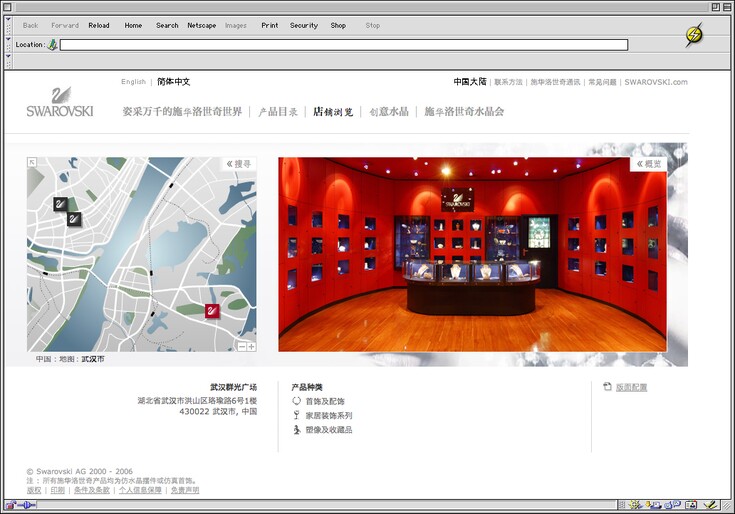Viewport: 735px width, 514px height.
Task: Zoom in the map with plus button
Action: pyautogui.click(x=251, y=346)
